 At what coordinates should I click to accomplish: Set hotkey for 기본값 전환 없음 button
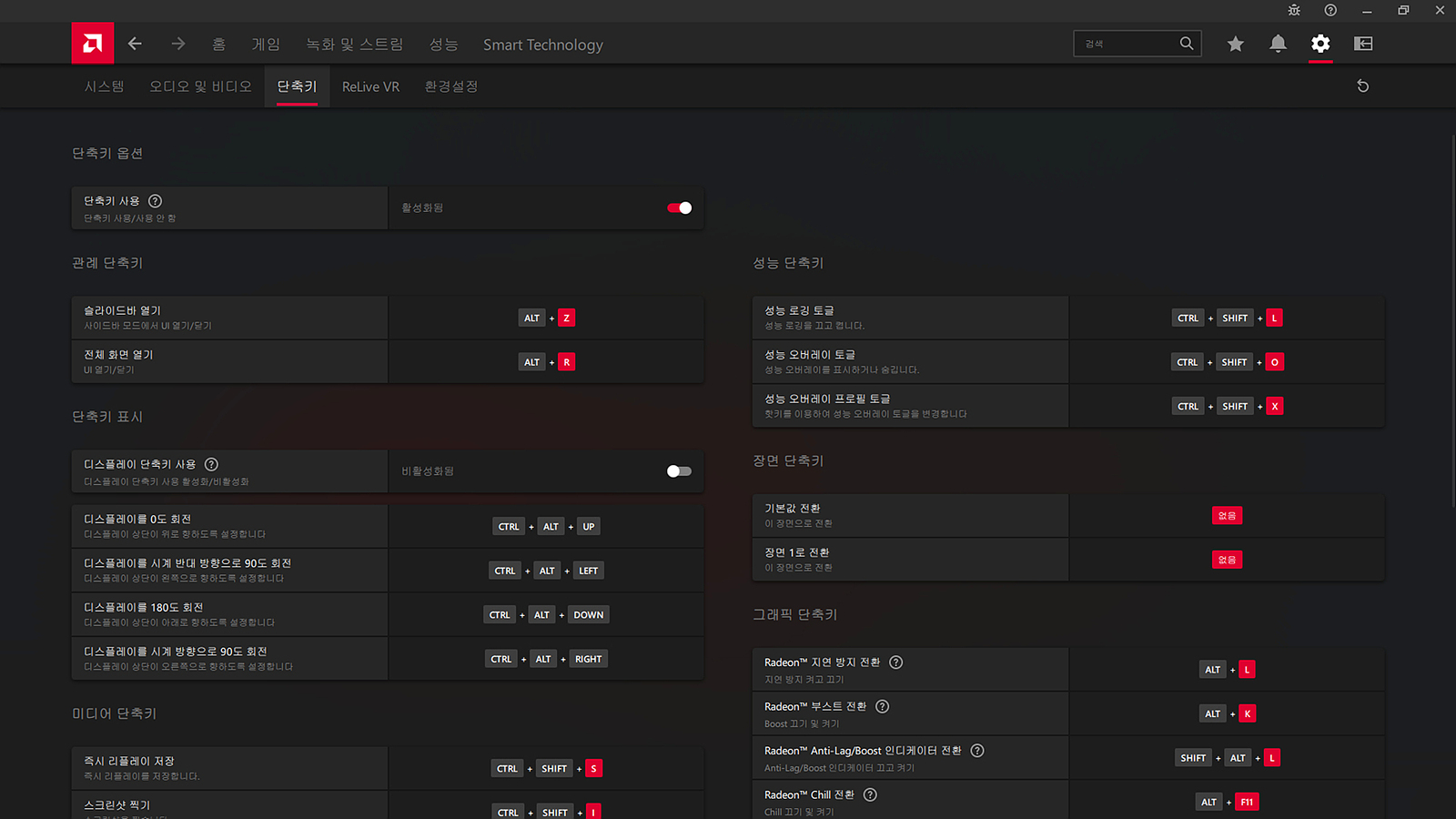tap(1227, 516)
